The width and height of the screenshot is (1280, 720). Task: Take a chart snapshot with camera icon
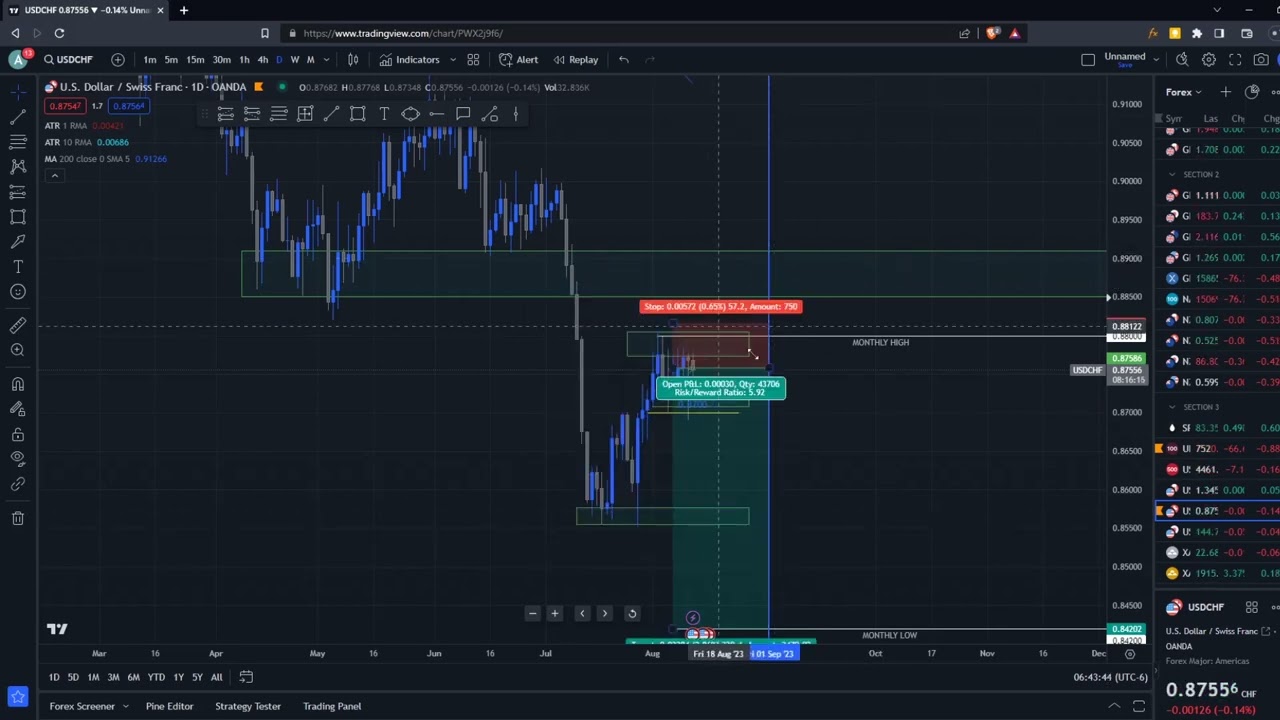pos(1261,60)
